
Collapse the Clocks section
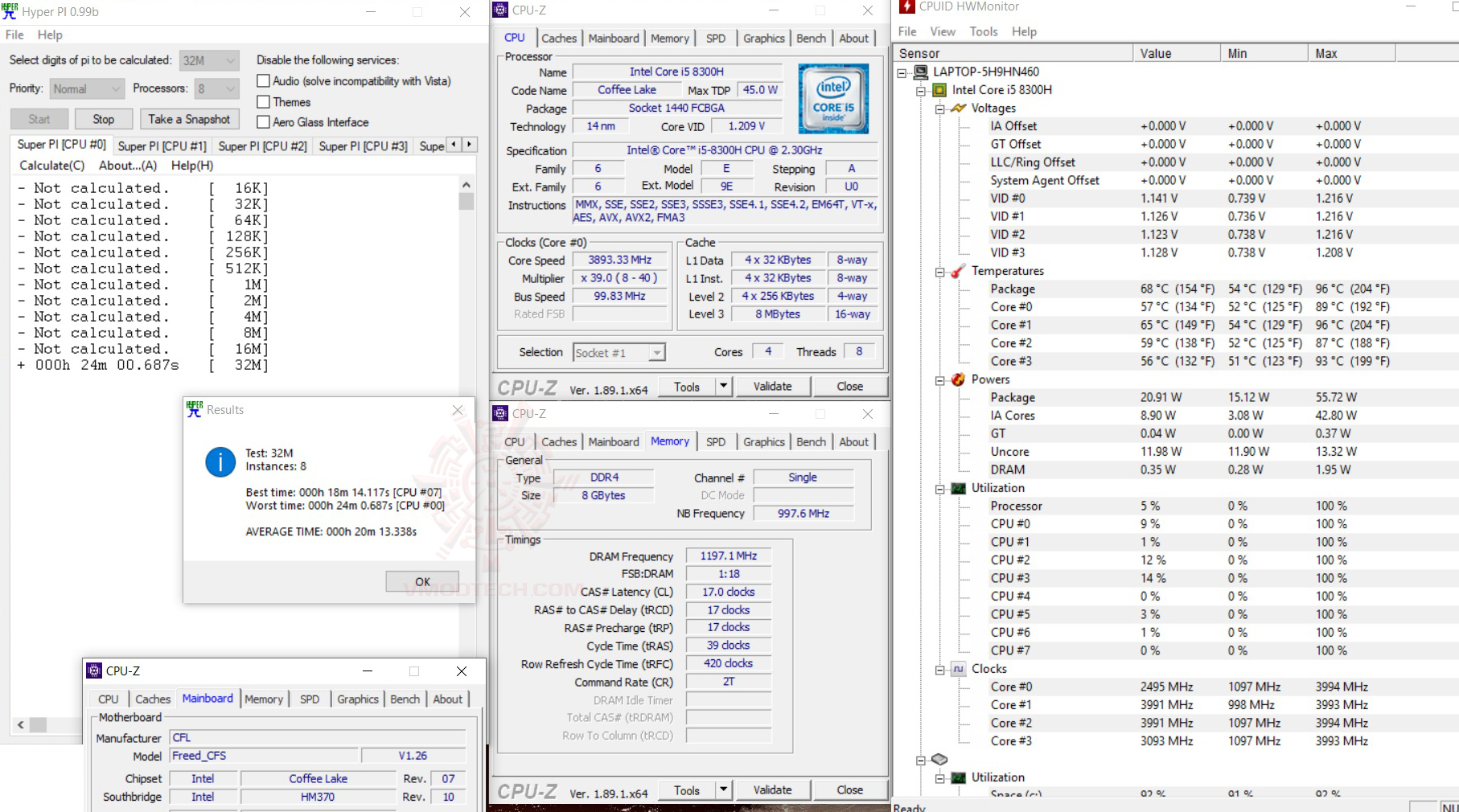939,670
